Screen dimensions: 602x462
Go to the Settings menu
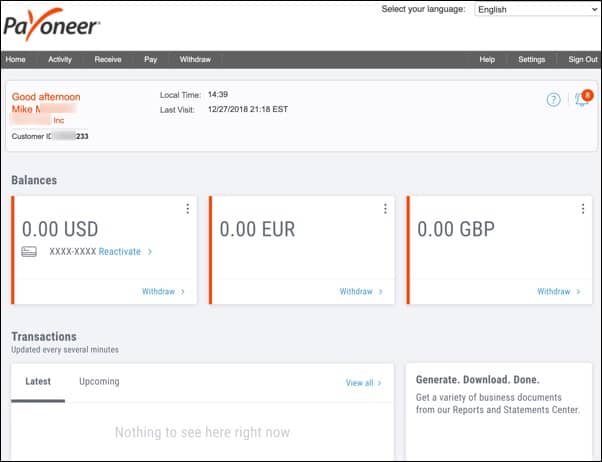[531, 60]
